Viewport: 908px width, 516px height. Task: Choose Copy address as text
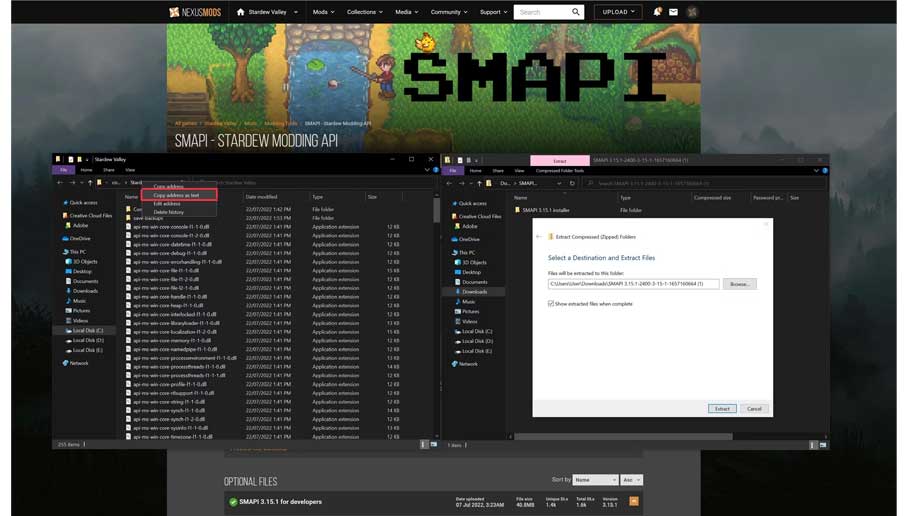[179, 195]
